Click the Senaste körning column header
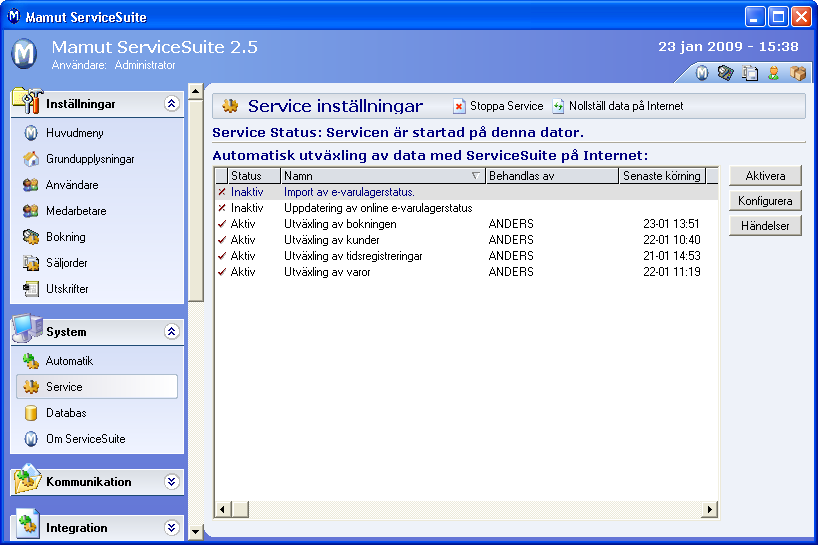This screenshot has height=545, width=818. (x=662, y=176)
